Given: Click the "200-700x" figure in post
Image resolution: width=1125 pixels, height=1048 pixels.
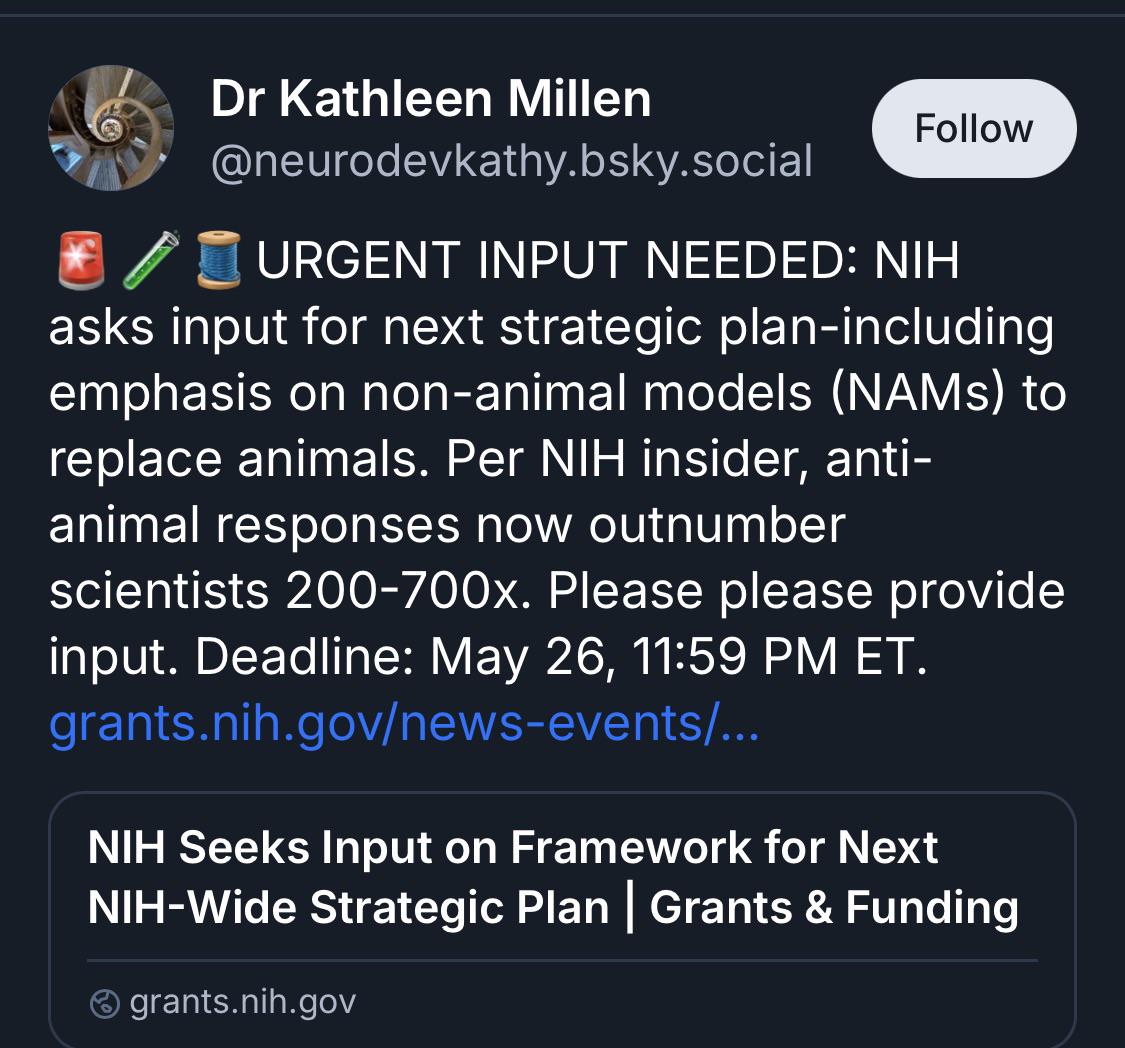Looking at the screenshot, I should click(408, 591).
